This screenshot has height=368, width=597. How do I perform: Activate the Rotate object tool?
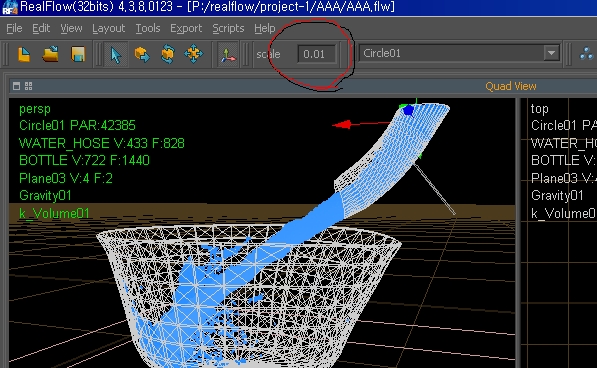coord(168,54)
